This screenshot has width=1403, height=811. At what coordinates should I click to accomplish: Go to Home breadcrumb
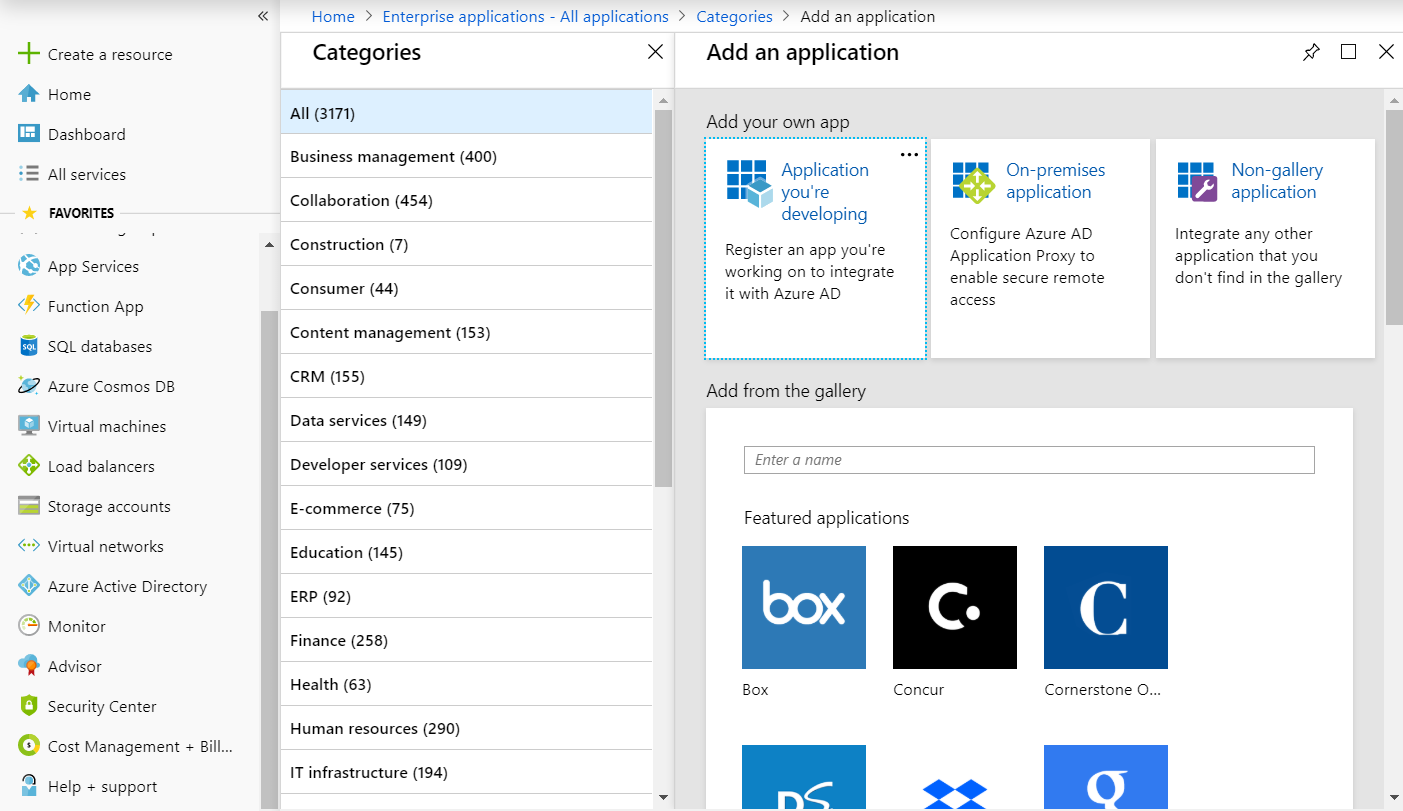(333, 17)
